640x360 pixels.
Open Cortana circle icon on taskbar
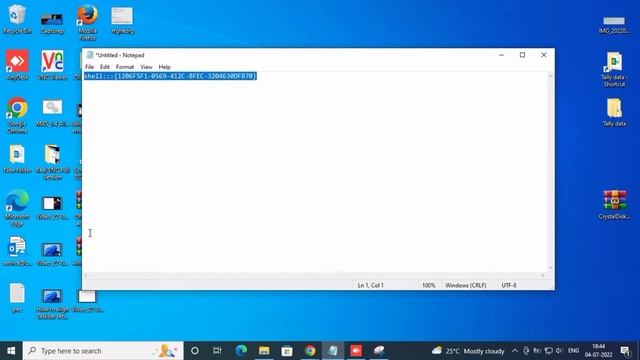(x=195, y=351)
